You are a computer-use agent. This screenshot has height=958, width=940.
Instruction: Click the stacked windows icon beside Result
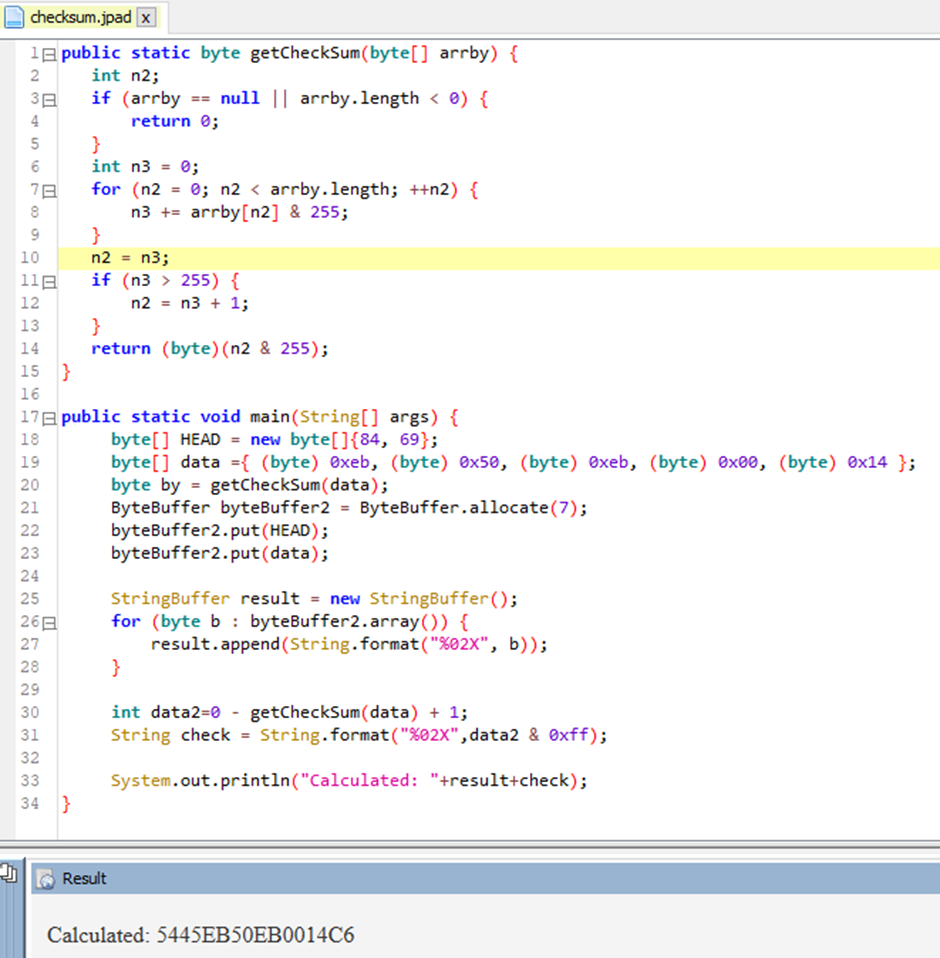(x=10, y=874)
